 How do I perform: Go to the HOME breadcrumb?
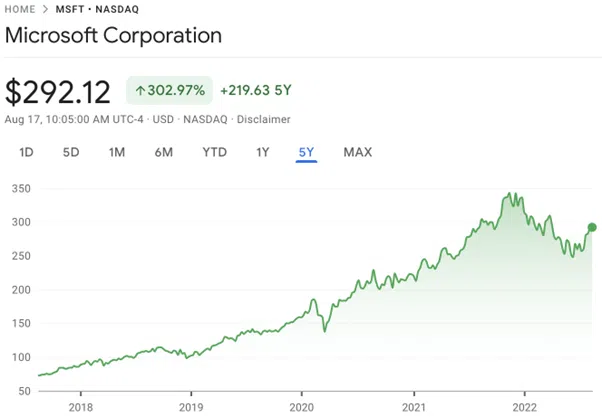pyautogui.click(x=21, y=9)
